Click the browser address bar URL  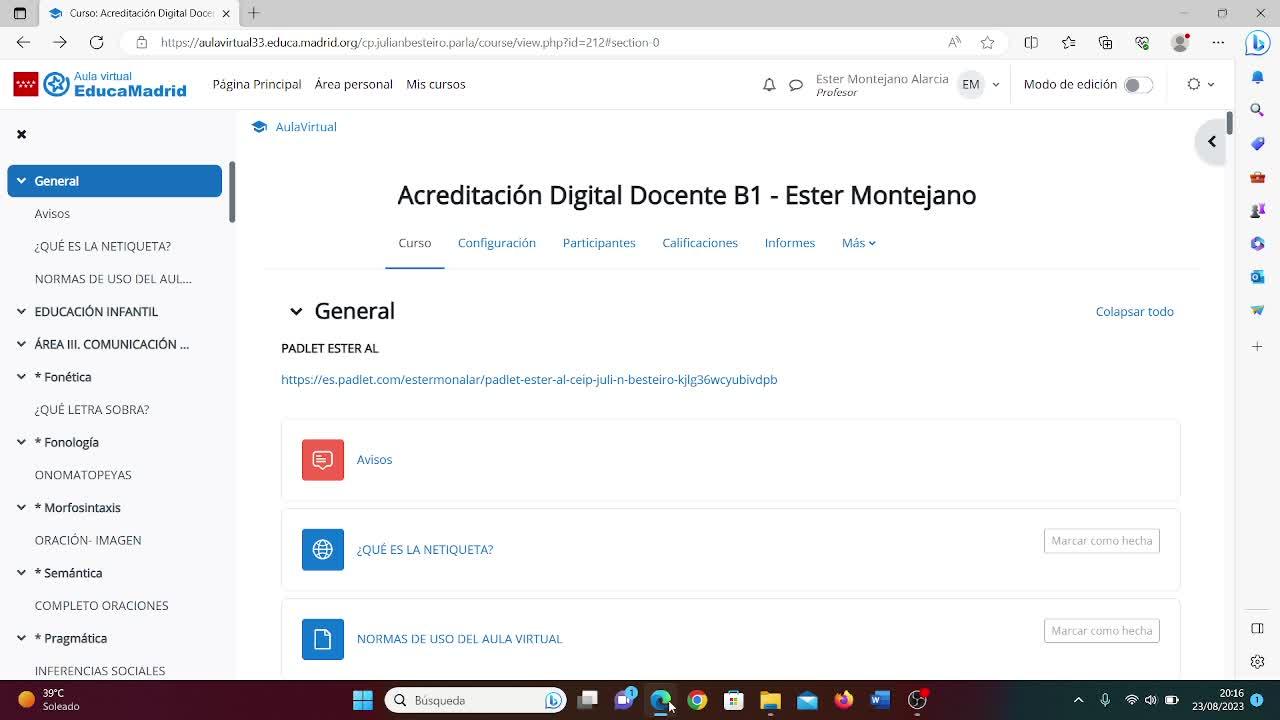[410, 42]
